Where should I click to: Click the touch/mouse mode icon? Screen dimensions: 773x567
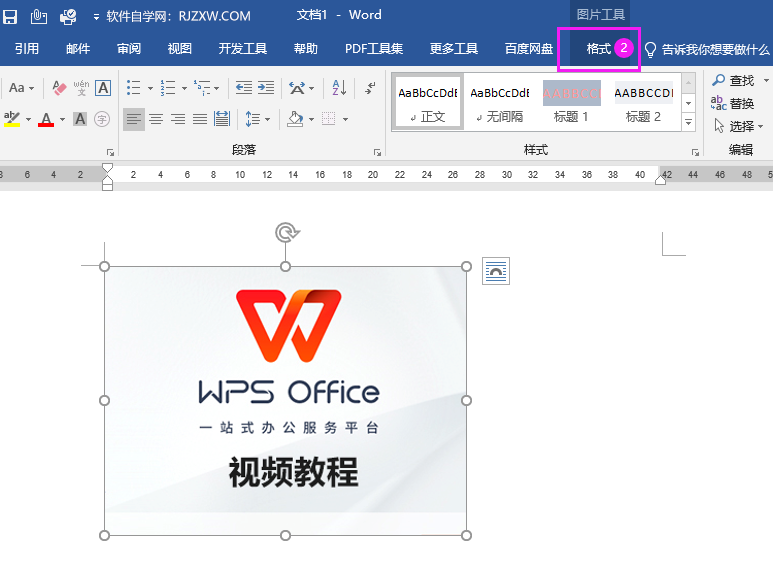[x=38, y=17]
